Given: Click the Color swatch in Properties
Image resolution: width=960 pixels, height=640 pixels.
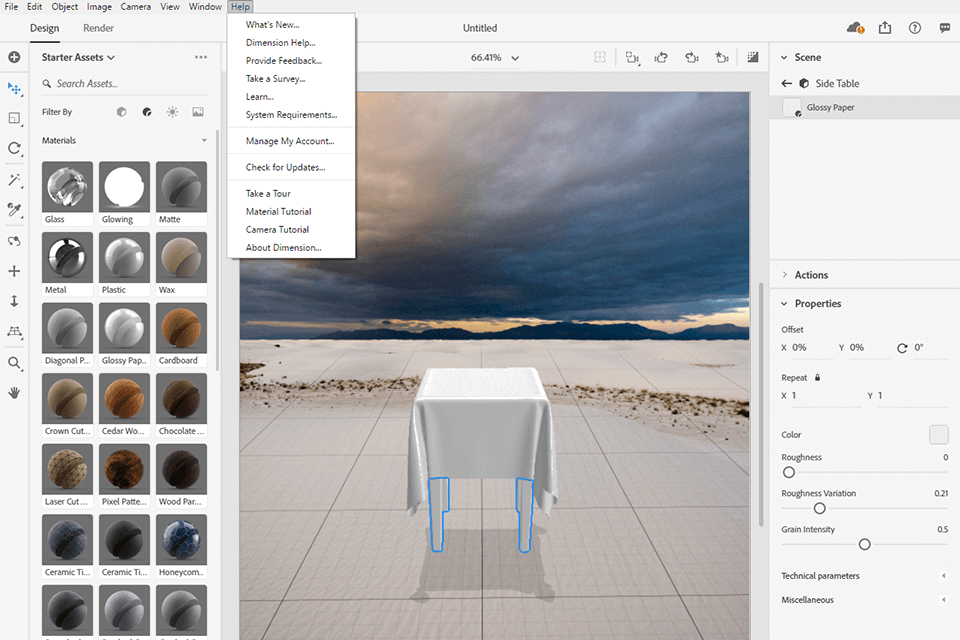Looking at the screenshot, I should coord(938,434).
